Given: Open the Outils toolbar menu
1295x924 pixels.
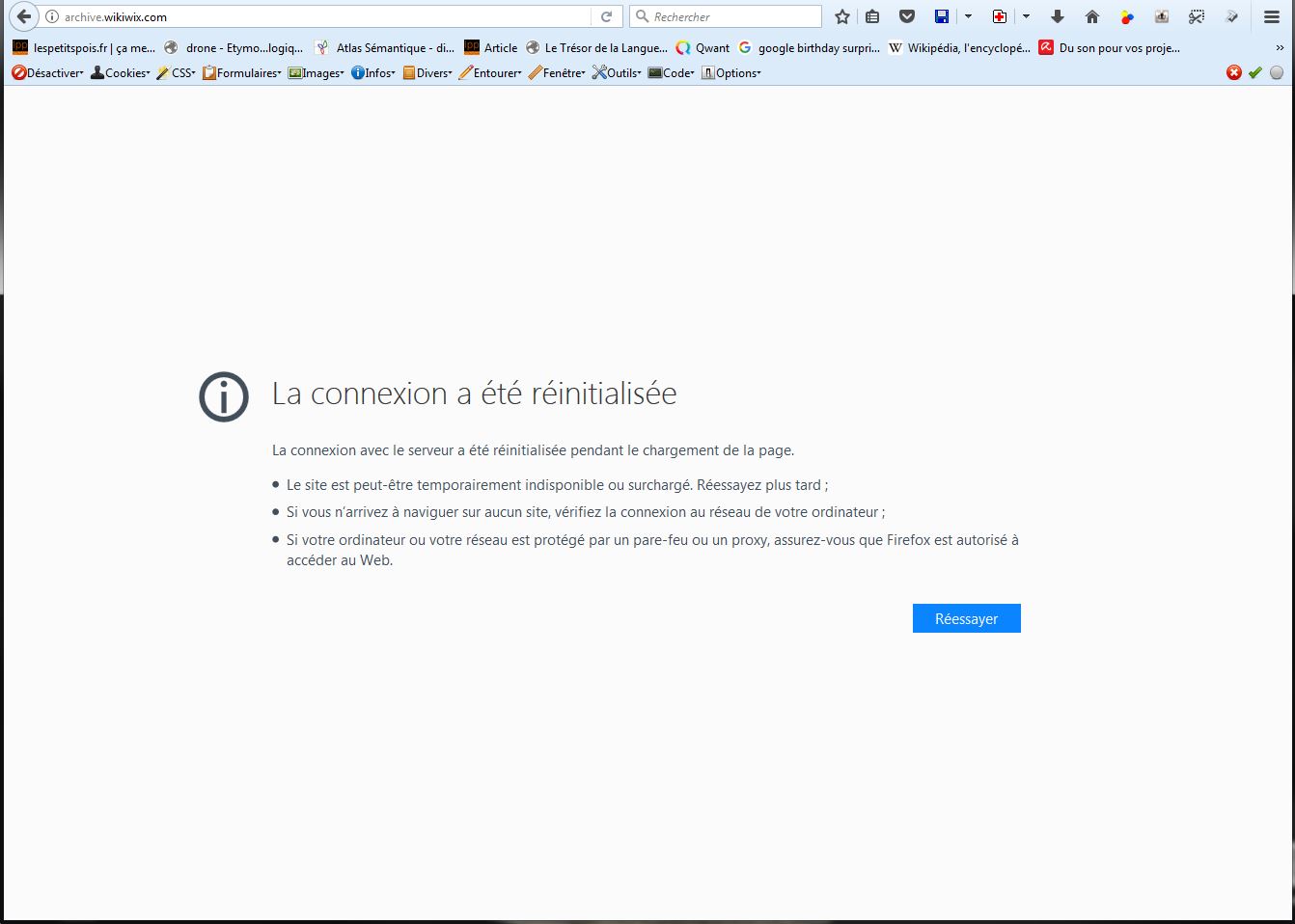Looking at the screenshot, I should pos(617,73).
